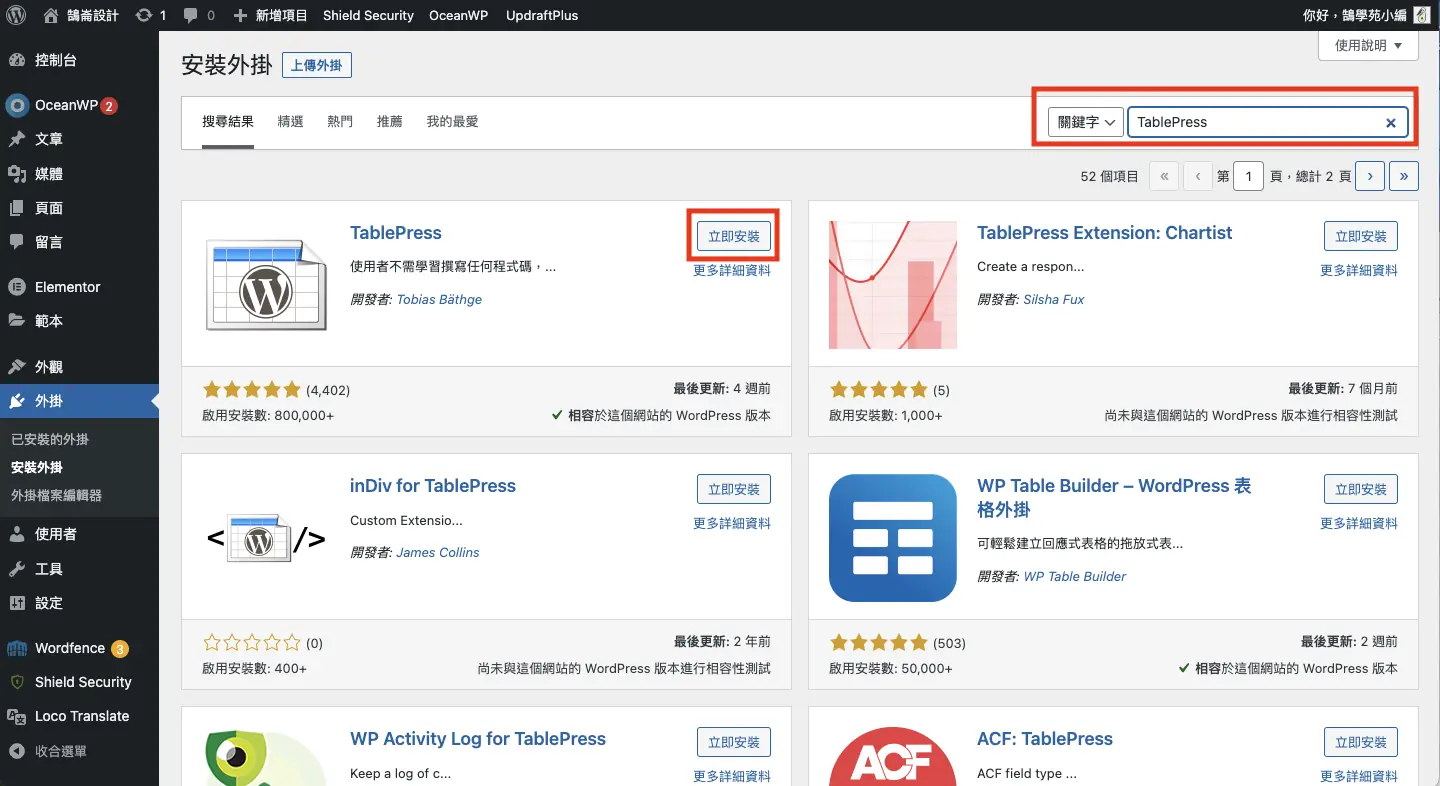The width and height of the screenshot is (1440, 786).
Task: Click the plus 新增項目 in admin bar
Action: click(270, 15)
